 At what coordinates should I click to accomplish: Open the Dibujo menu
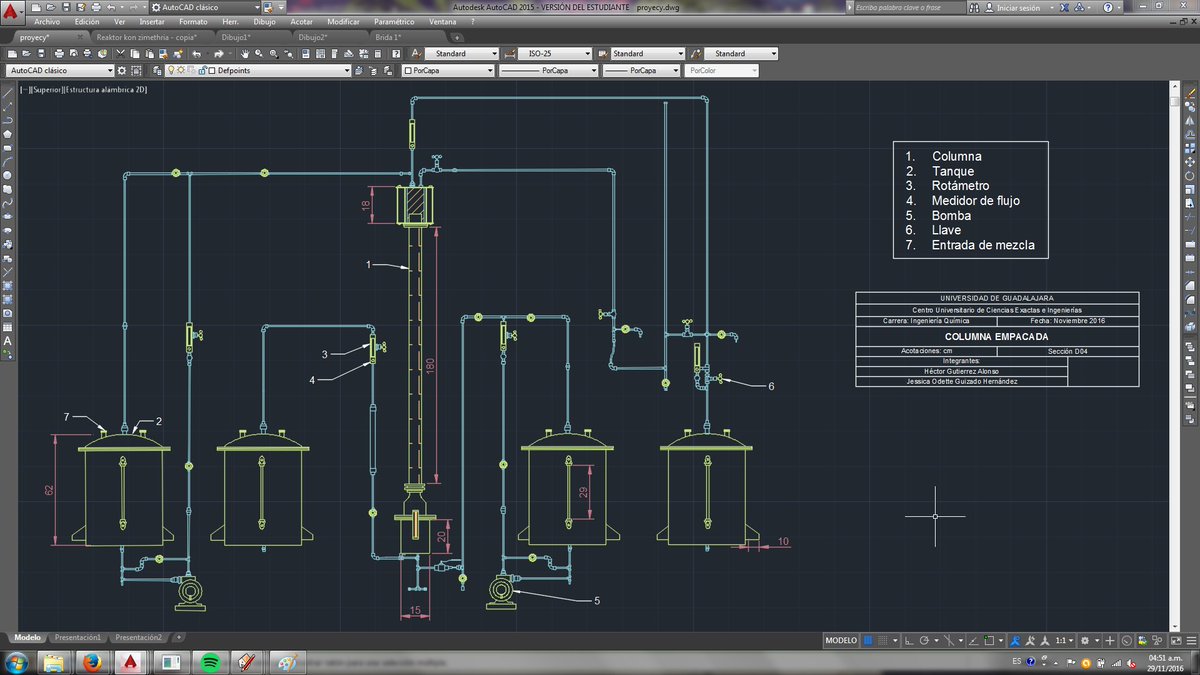tap(265, 22)
